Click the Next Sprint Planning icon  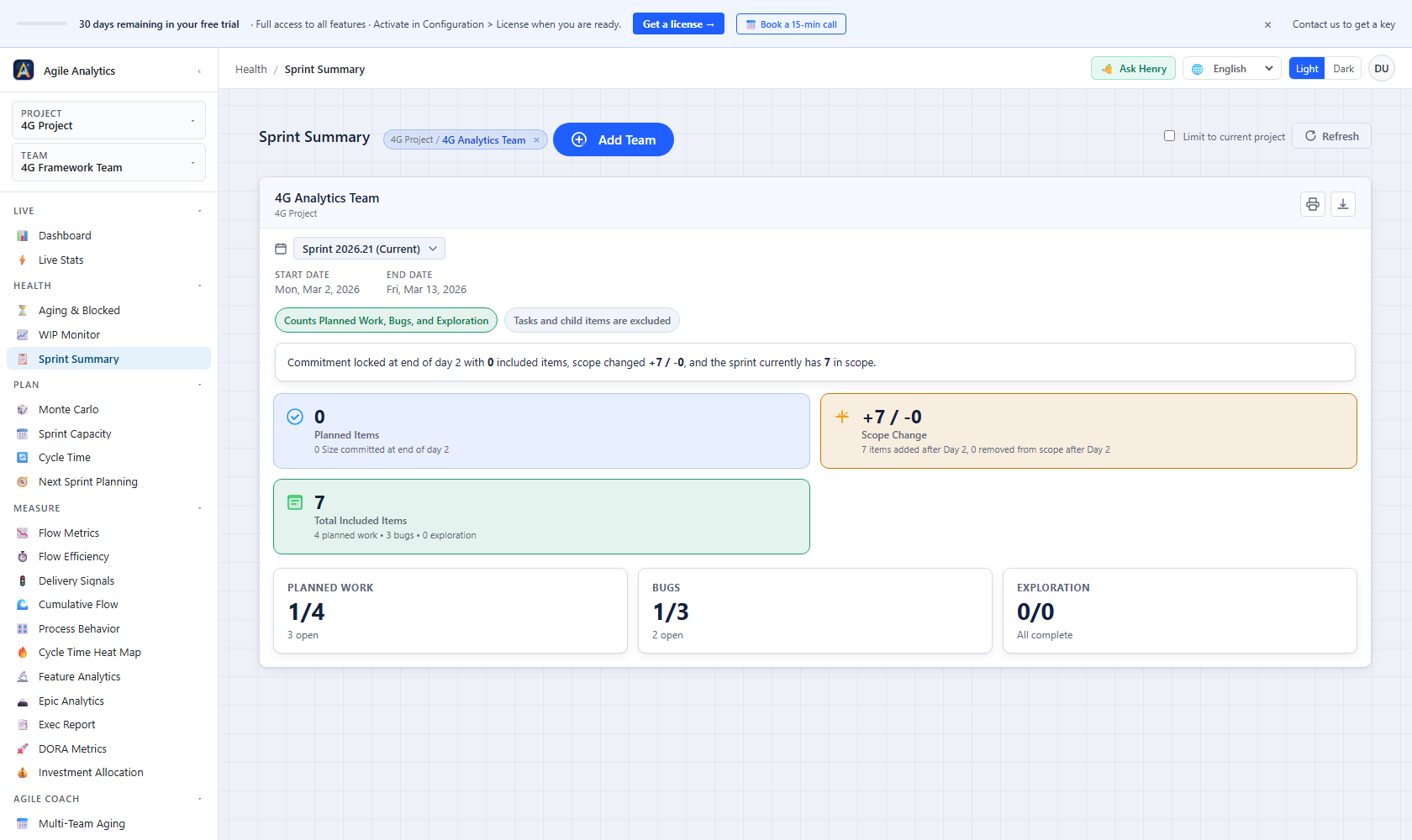point(23,482)
